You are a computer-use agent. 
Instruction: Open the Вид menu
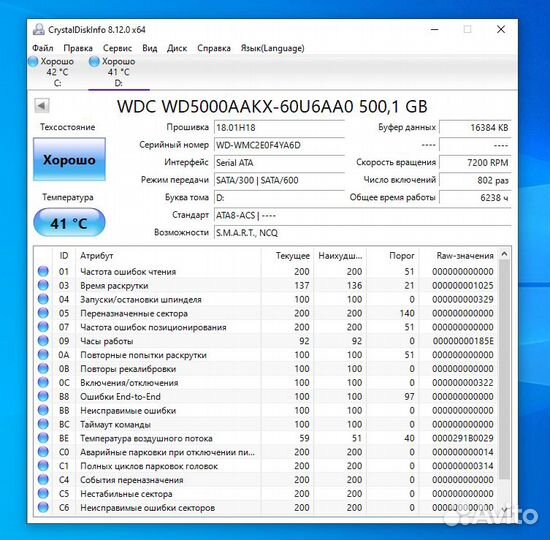click(x=149, y=48)
